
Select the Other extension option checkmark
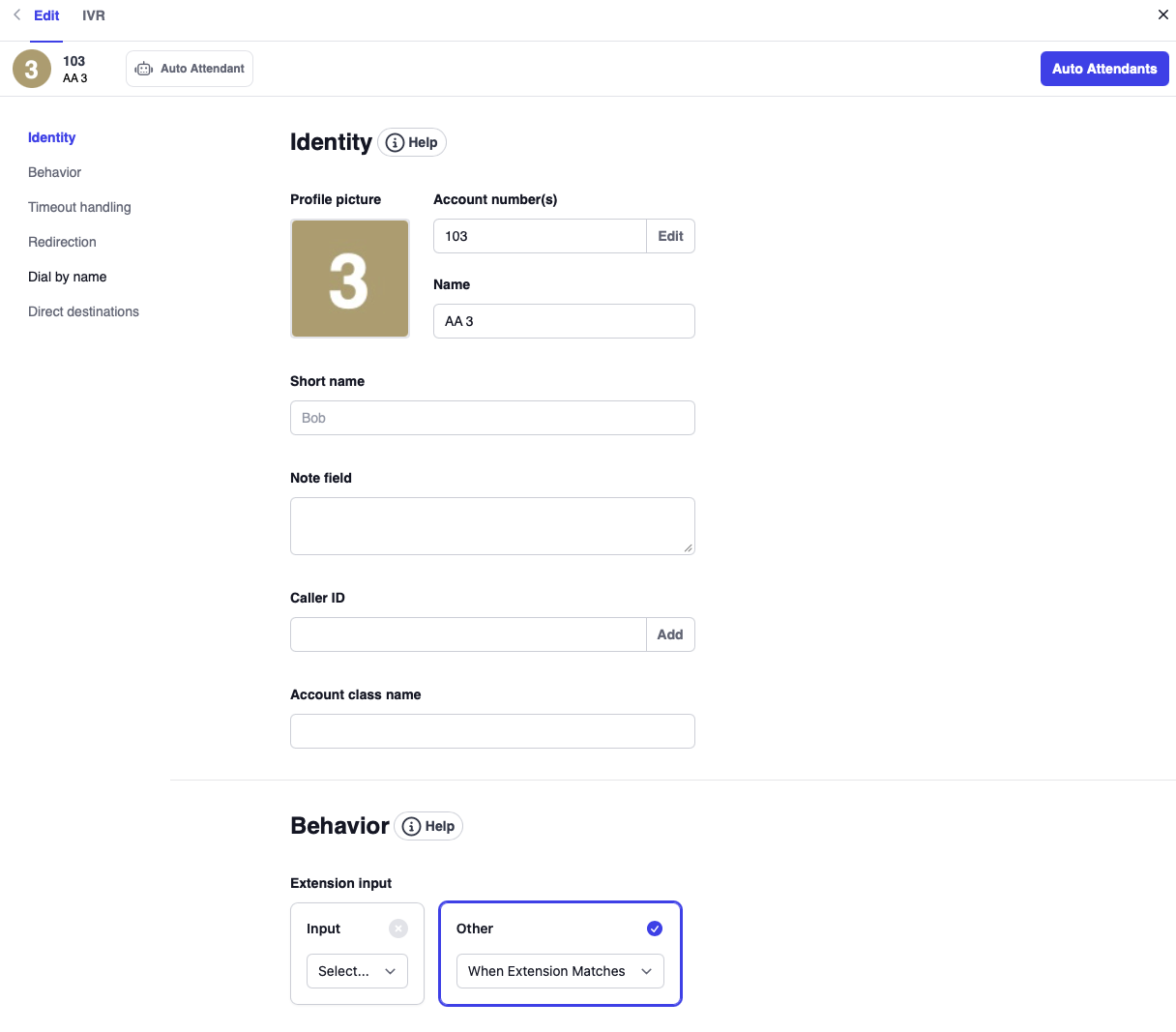[x=655, y=929]
